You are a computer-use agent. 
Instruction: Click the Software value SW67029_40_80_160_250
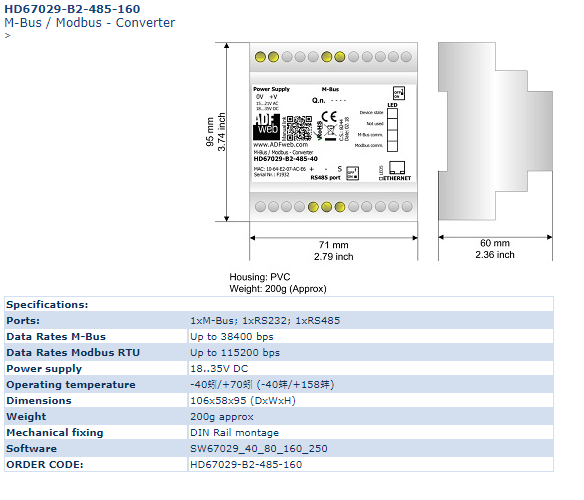[x=259, y=449]
